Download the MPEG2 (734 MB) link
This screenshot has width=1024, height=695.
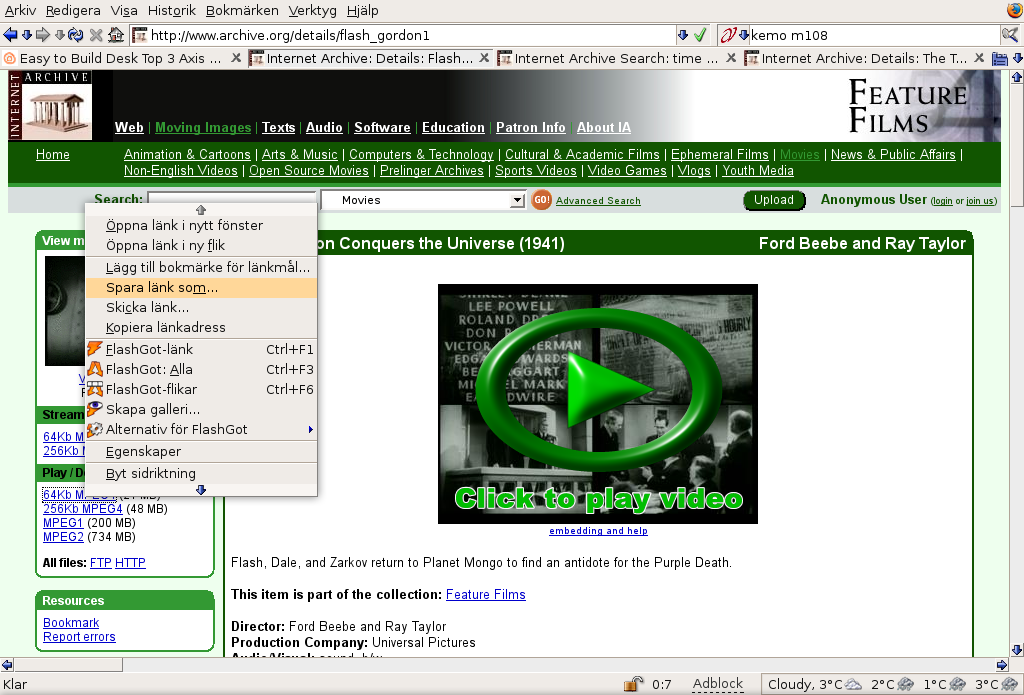(x=63, y=537)
